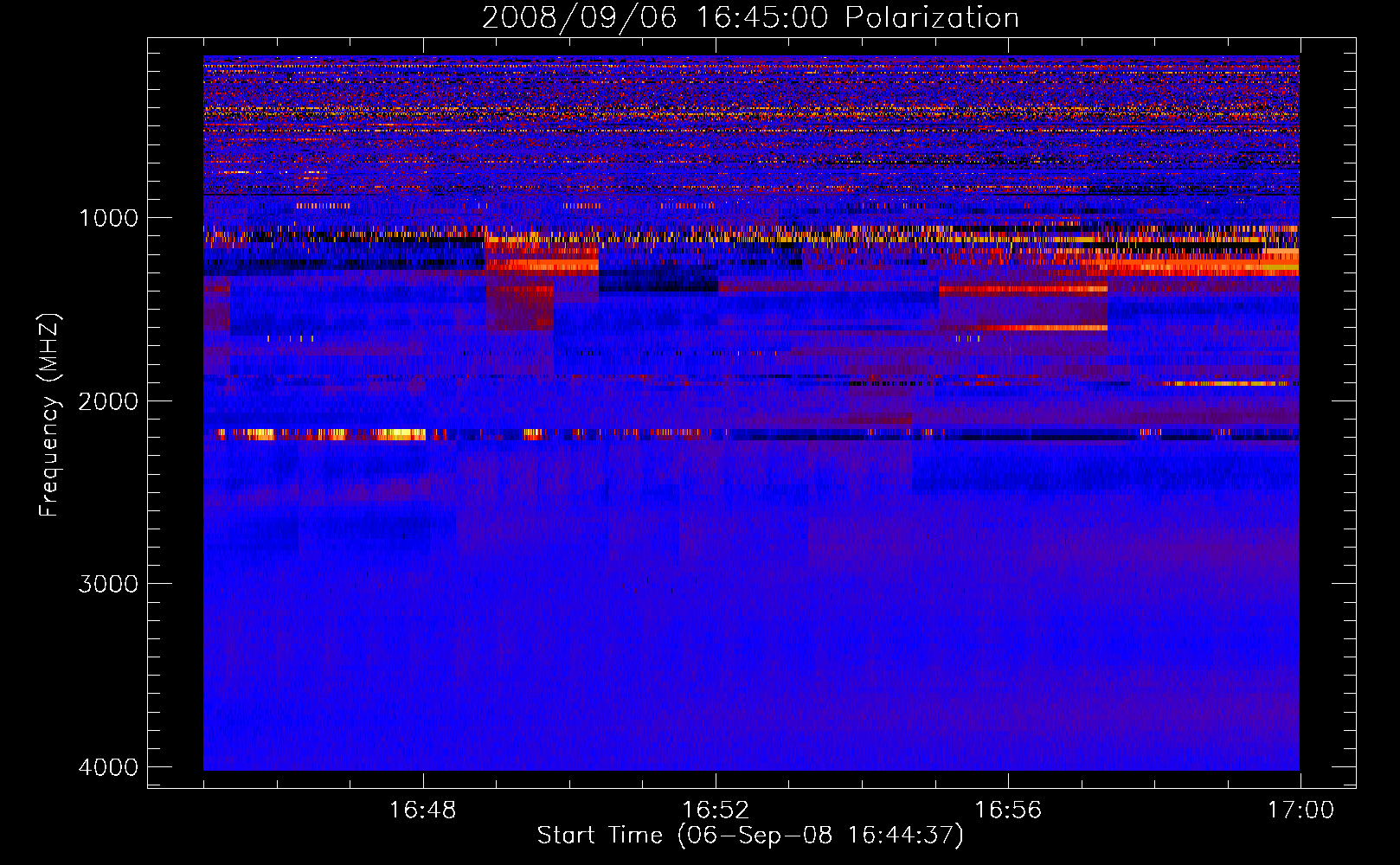
Task: Click the 'Frequency (MHZ)' axis label
Action: 49,415
